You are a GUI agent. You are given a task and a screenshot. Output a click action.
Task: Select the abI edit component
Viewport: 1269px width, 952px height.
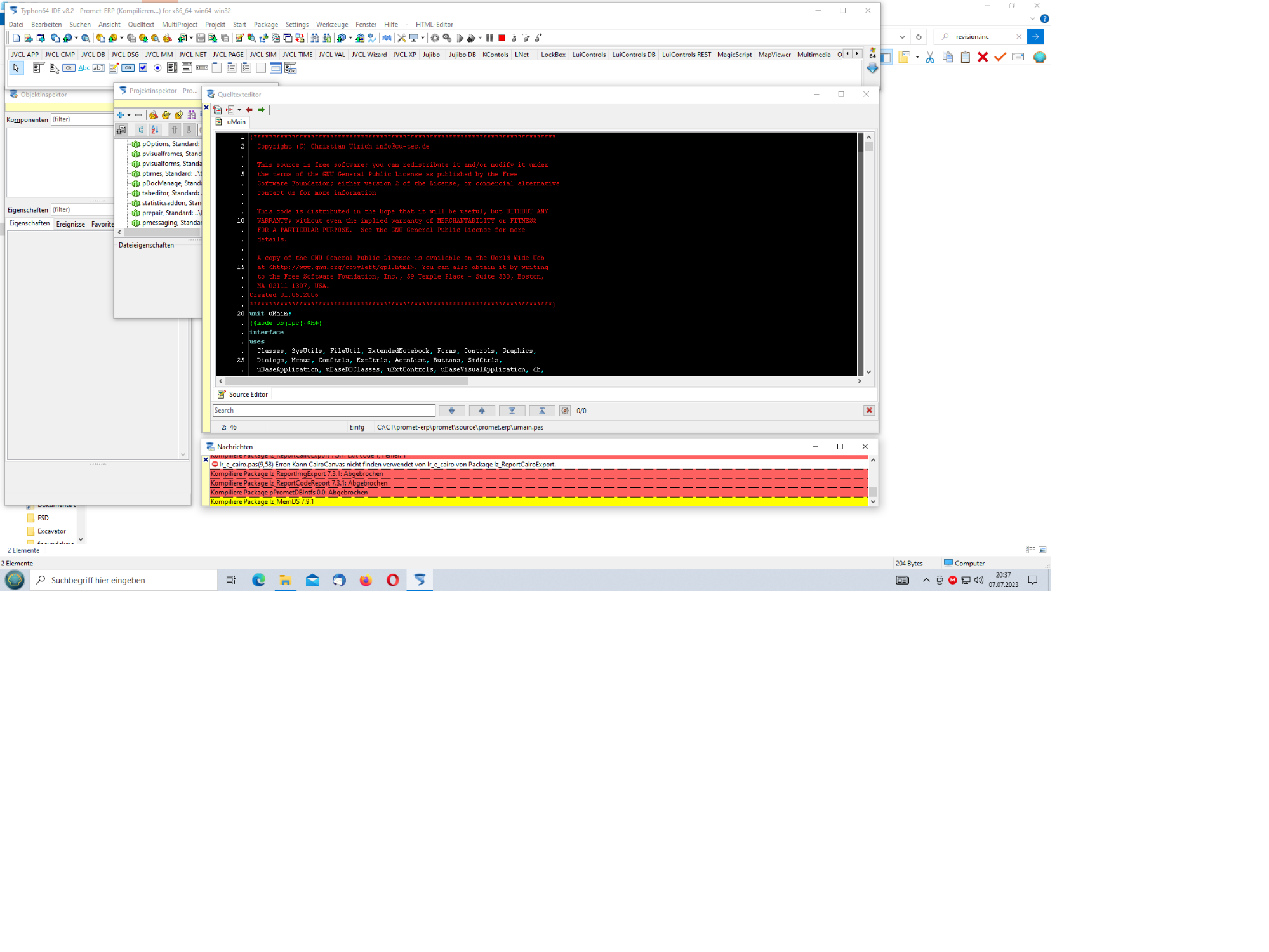pos(98,68)
